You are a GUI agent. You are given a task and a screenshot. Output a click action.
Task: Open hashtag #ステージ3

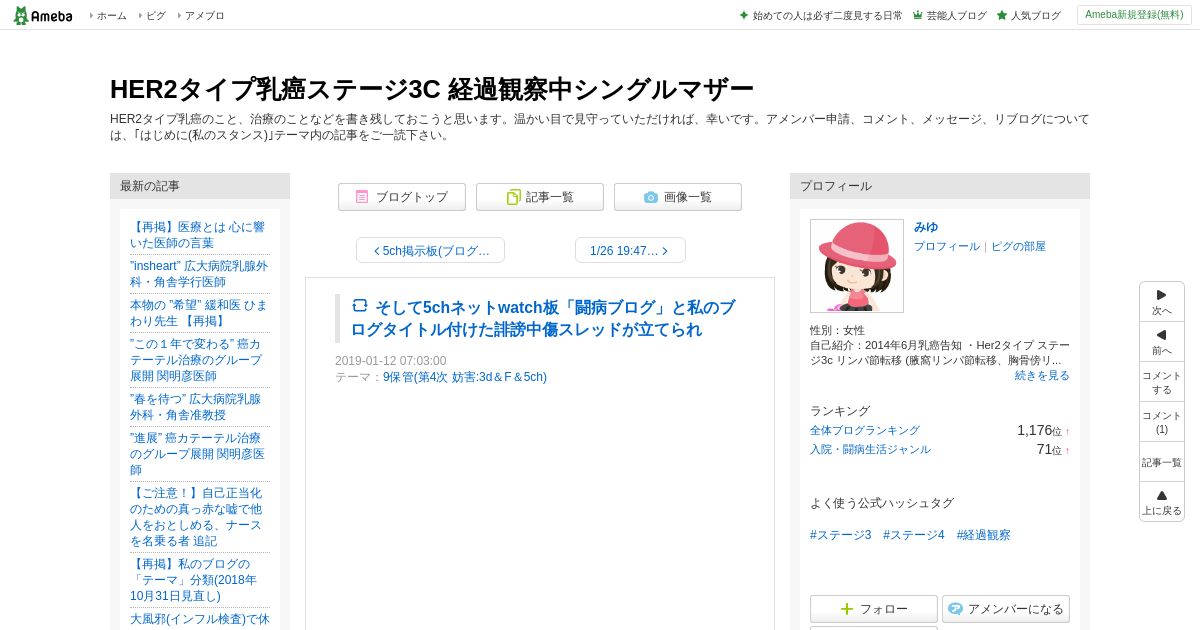pos(841,535)
